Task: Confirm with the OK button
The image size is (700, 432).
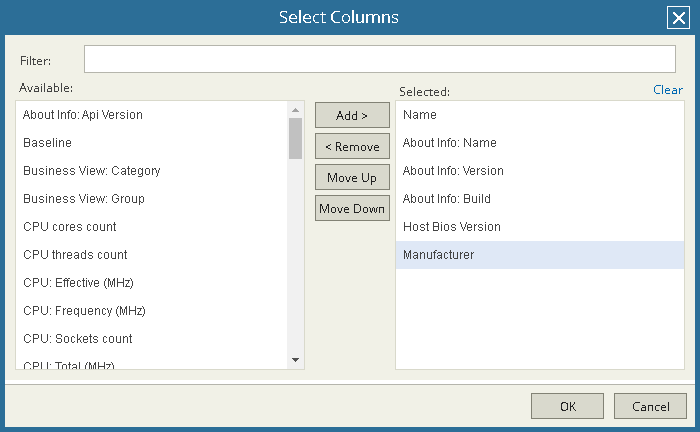Action: pyautogui.click(x=567, y=406)
